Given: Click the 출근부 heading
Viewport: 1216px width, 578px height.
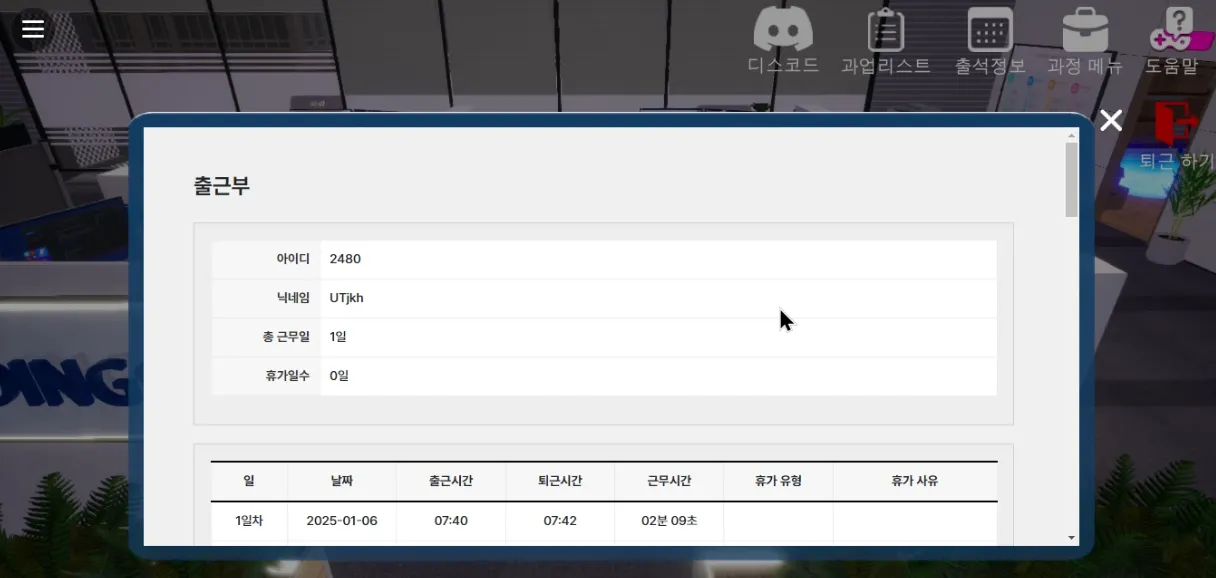Looking at the screenshot, I should coord(222,186).
